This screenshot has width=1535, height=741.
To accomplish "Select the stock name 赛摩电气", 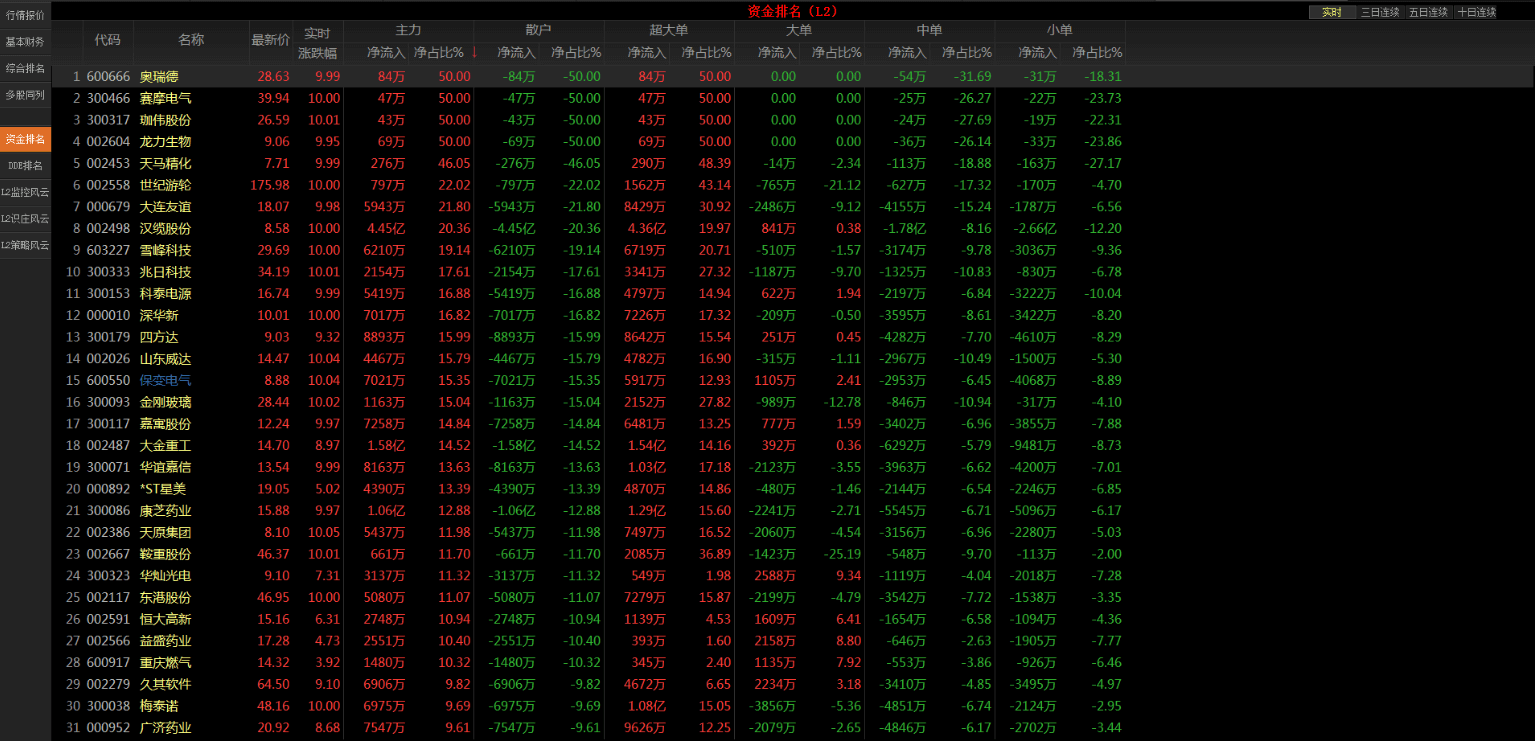I will point(166,98).
